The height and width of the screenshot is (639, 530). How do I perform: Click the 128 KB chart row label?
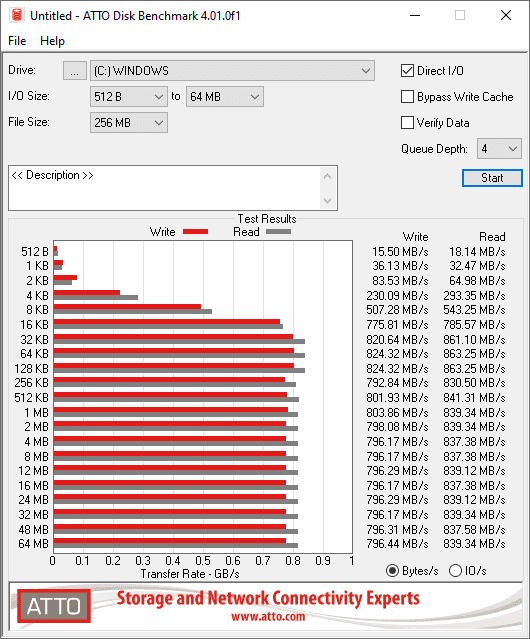coord(31,368)
